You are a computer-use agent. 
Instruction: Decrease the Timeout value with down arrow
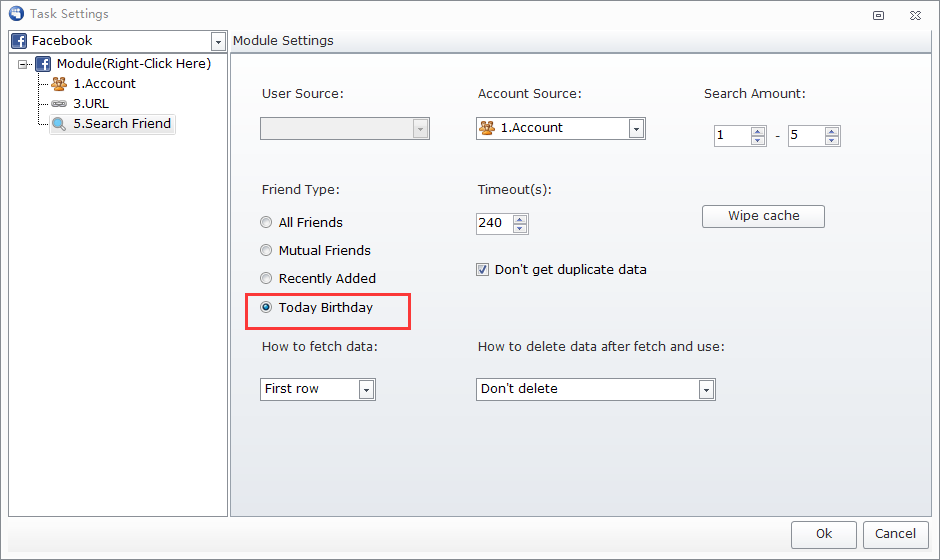[x=520, y=228]
